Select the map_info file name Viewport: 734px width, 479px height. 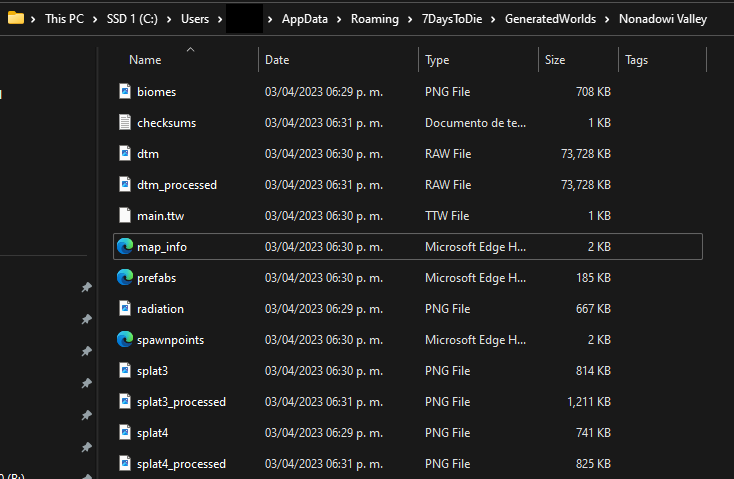coord(161,247)
